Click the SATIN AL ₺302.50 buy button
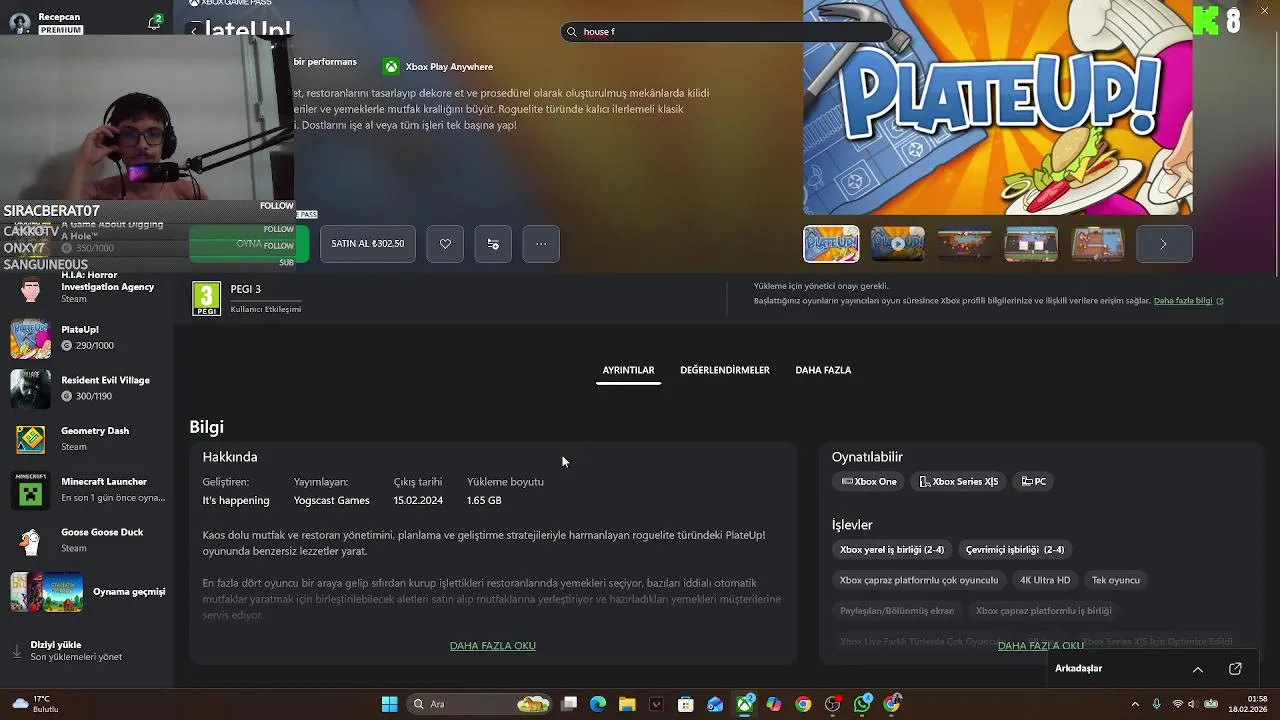Screen dimensions: 1280x720 [368, 244]
